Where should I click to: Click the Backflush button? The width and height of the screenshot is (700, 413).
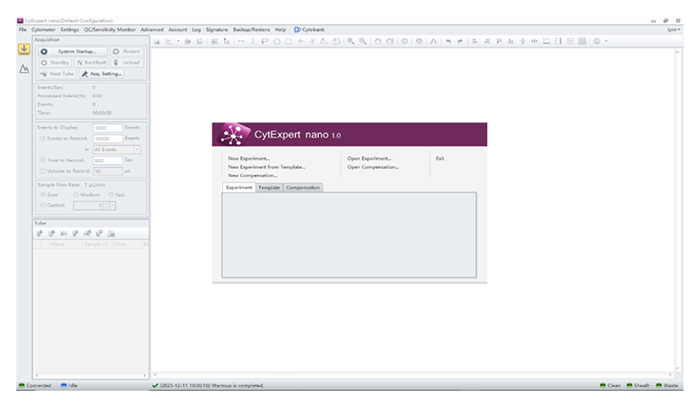pyautogui.click(x=92, y=63)
